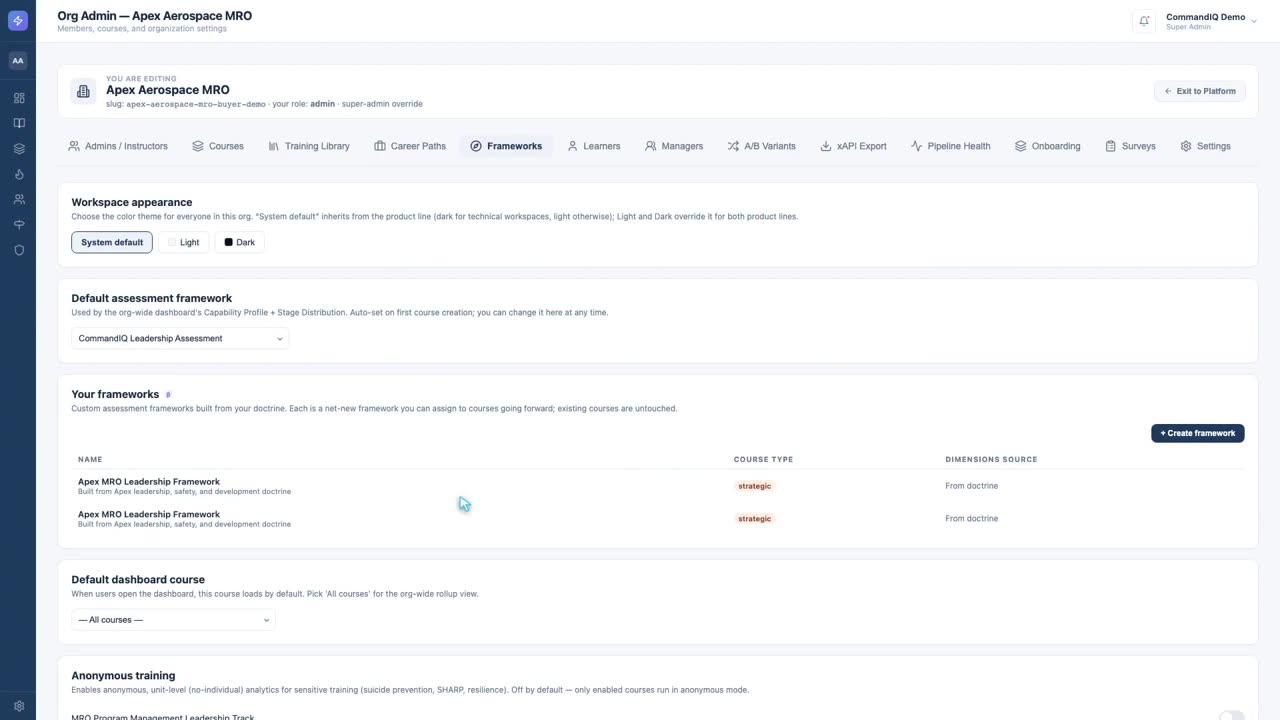Click the dashboard grid icon in sidebar
The image size is (1280, 720).
[18, 98]
